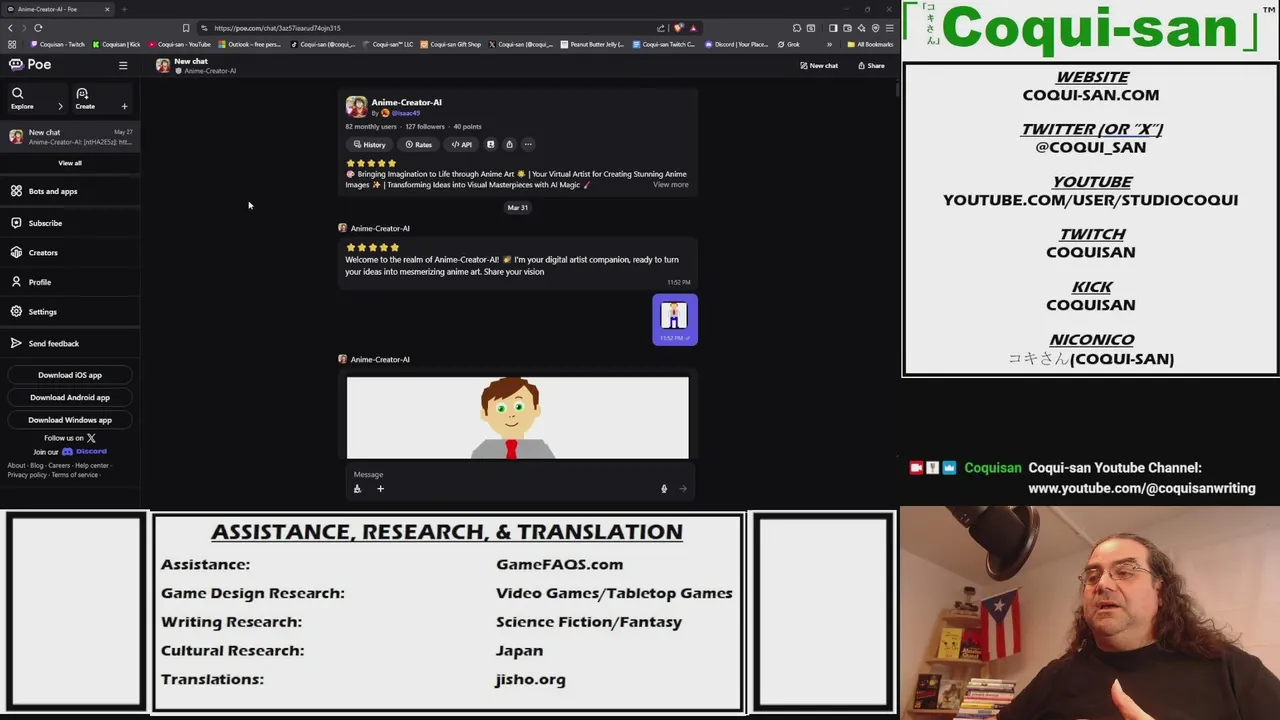Toggle the sidebar hamburger menu

coord(123,65)
